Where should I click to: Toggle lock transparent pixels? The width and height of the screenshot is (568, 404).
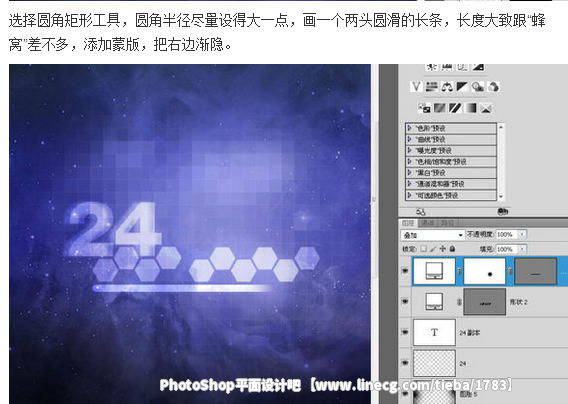click(424, 249)
